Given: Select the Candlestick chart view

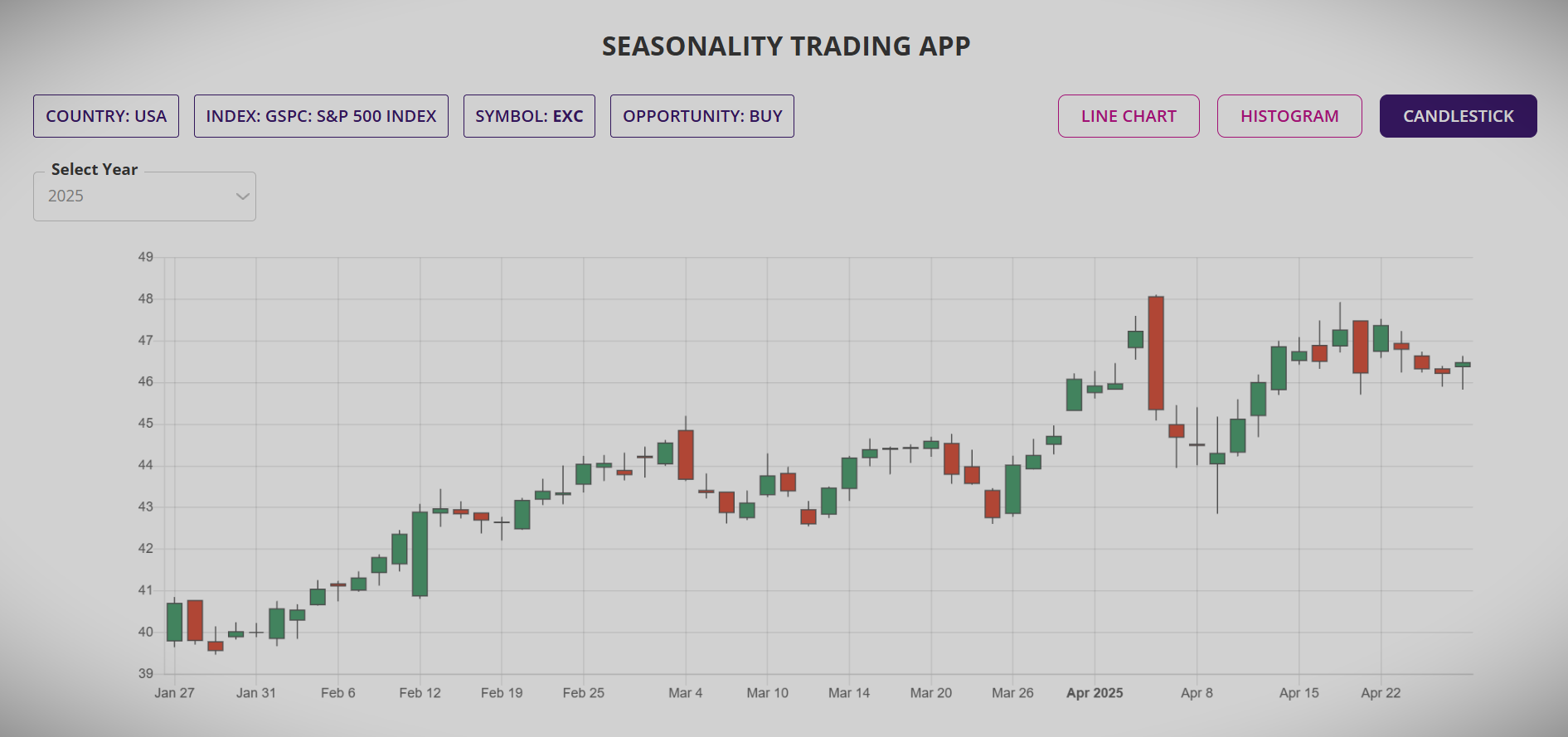Looking at the screenshot, I should (1458, 116).
